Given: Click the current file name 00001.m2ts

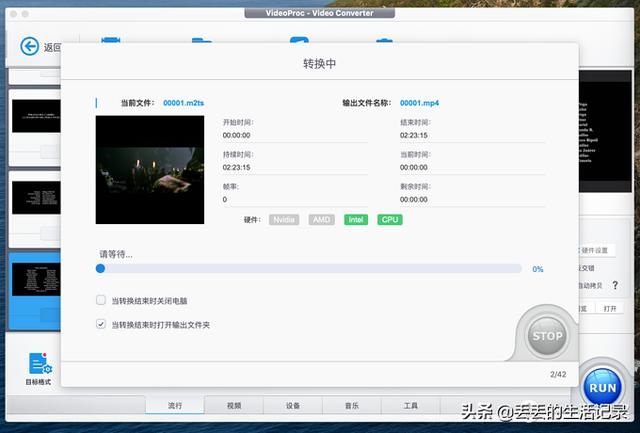Looking at the screenshot, I should click(183, 103).
